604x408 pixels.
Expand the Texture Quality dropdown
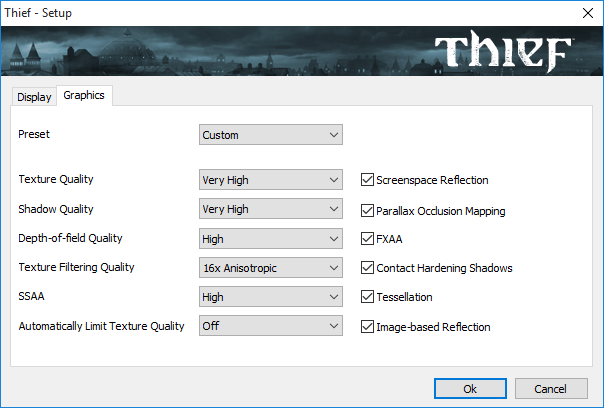pos(271,180)
